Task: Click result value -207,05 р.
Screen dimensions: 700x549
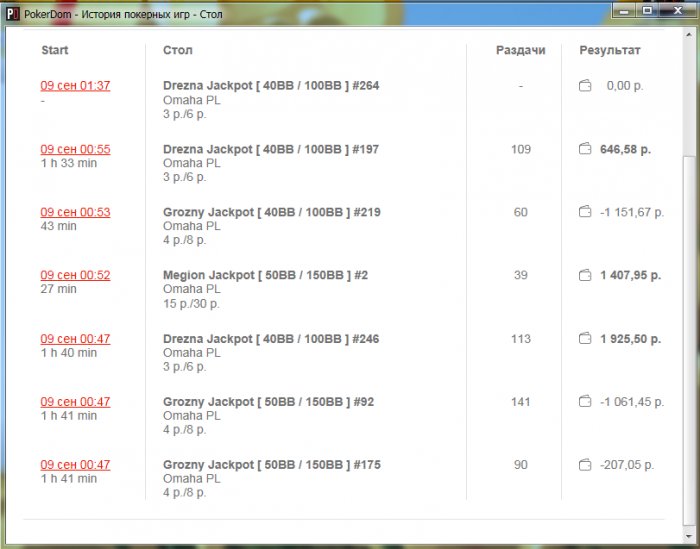Action: click(627, 465)
